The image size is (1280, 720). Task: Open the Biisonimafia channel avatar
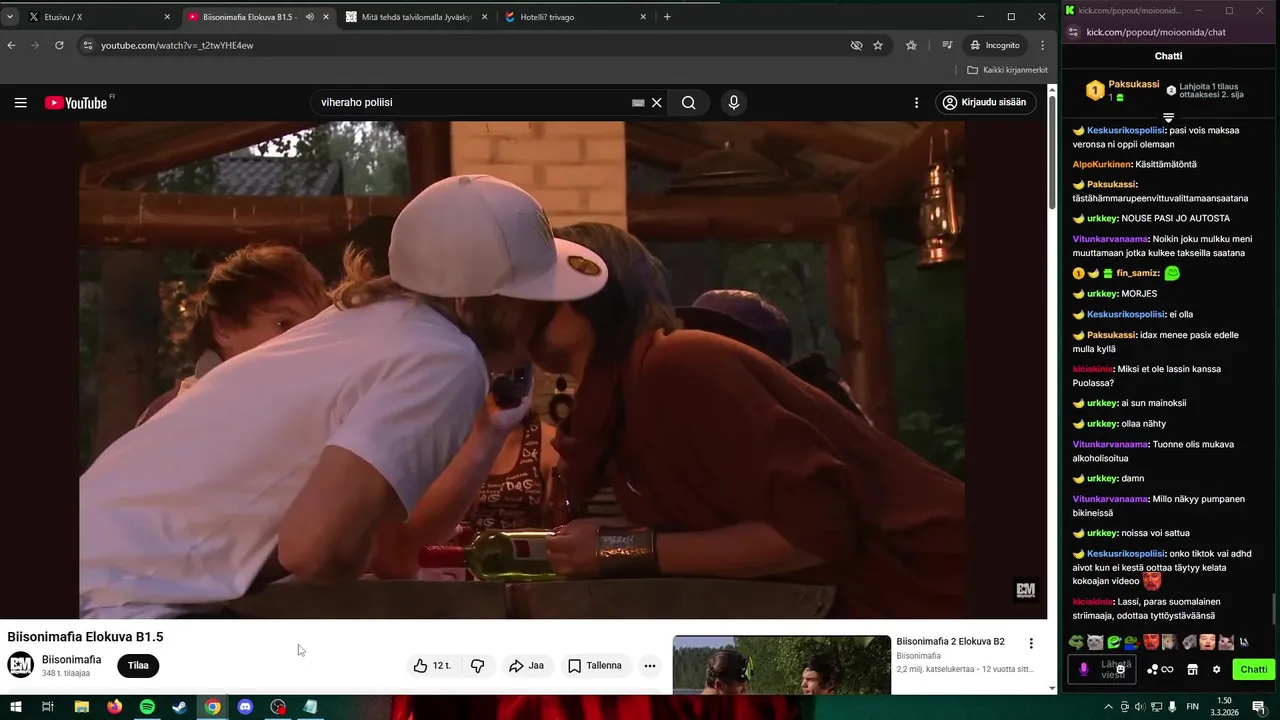click(21, 665)
